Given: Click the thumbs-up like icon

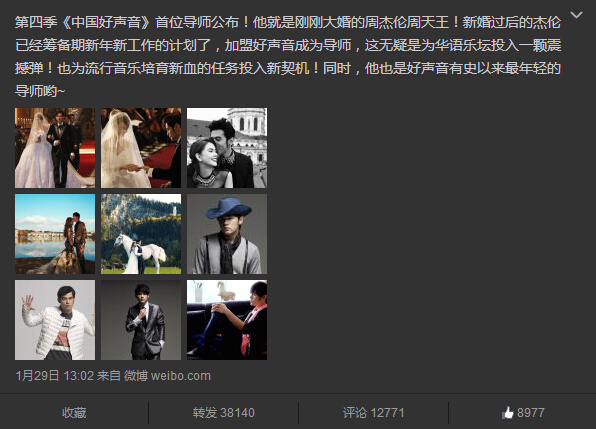Looking at the screenshot, I should tap(508, 412).
